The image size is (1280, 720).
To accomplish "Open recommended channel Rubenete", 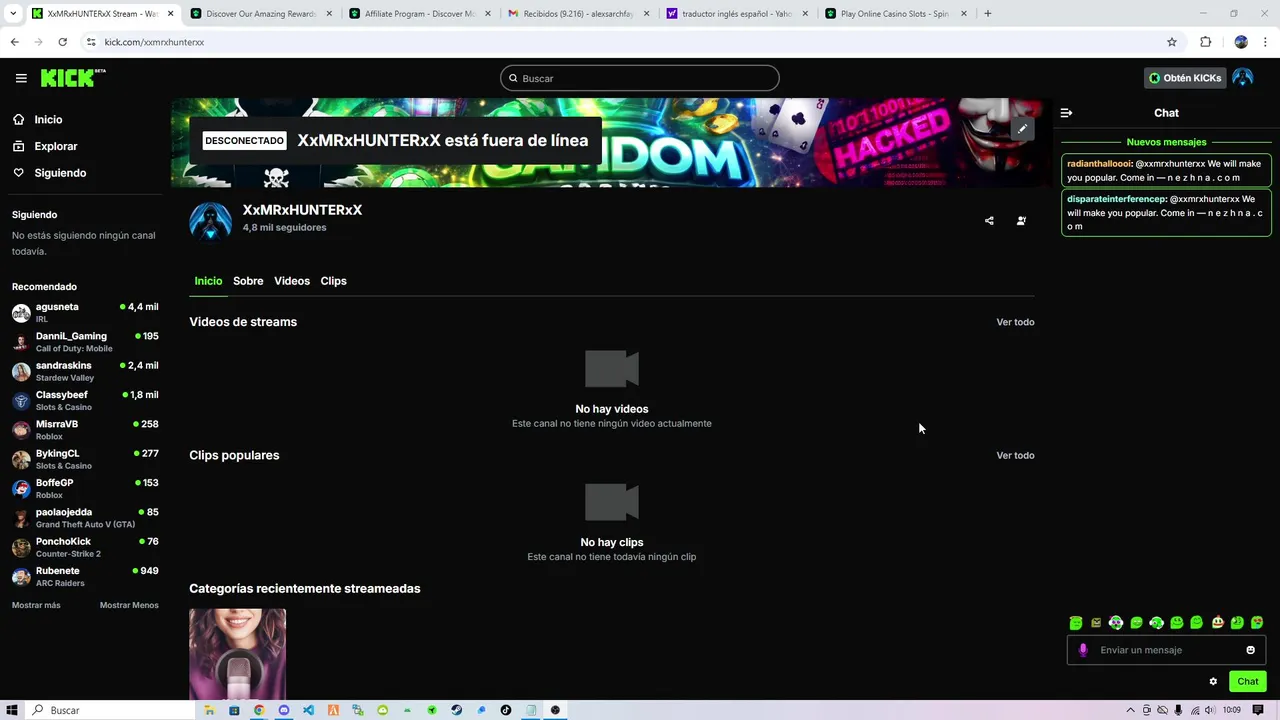I will (x=85, y=576).
